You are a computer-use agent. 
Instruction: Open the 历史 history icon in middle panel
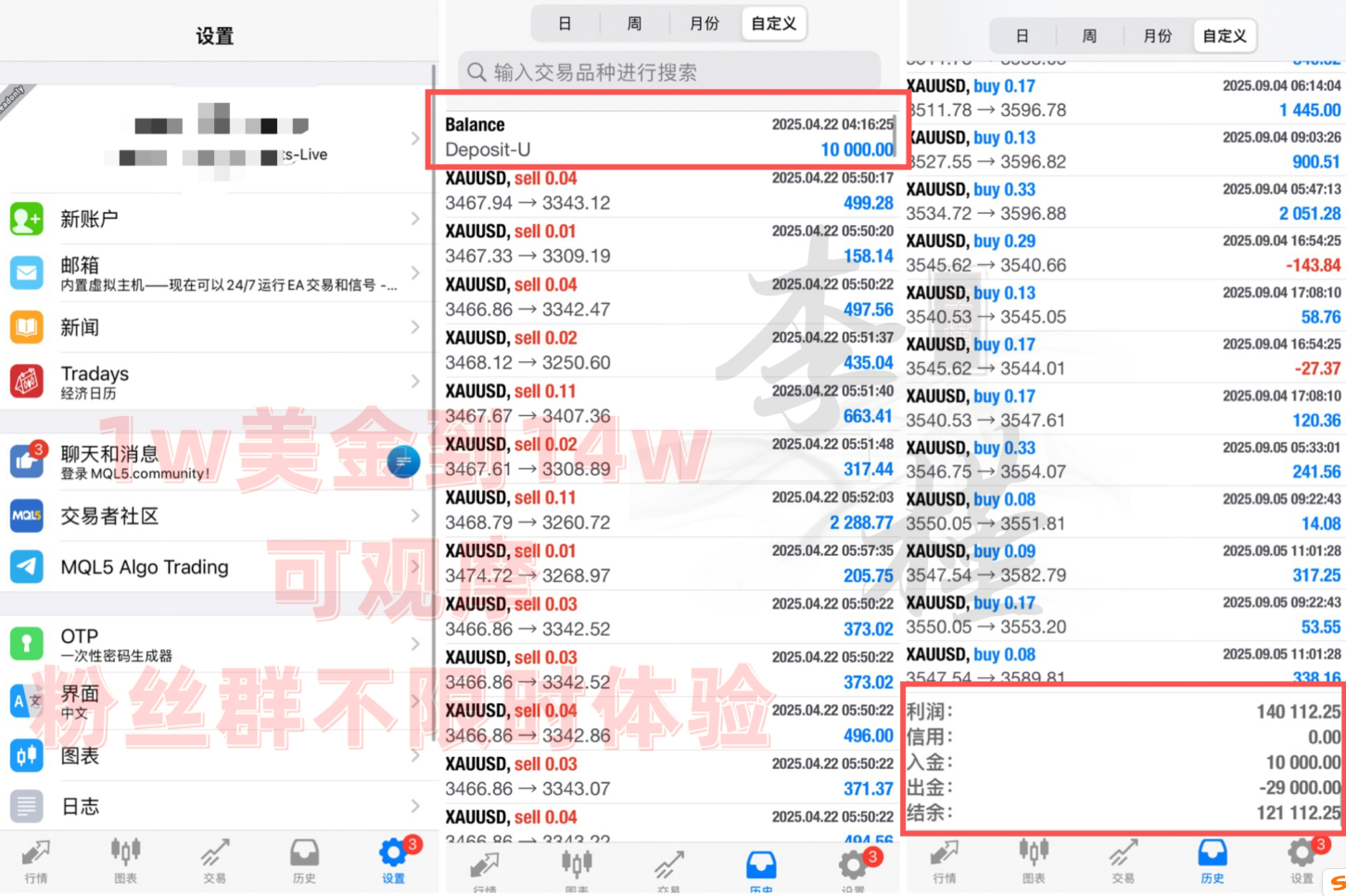coord(761,864)
